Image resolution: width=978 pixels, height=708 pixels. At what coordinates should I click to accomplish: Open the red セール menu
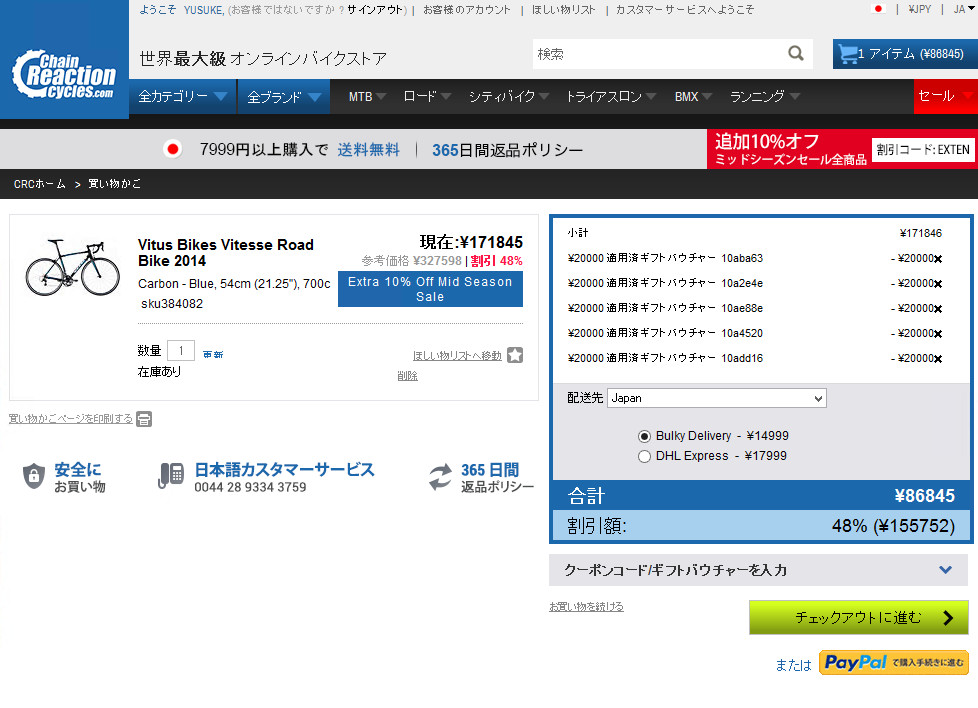click(x=946, y=96)
